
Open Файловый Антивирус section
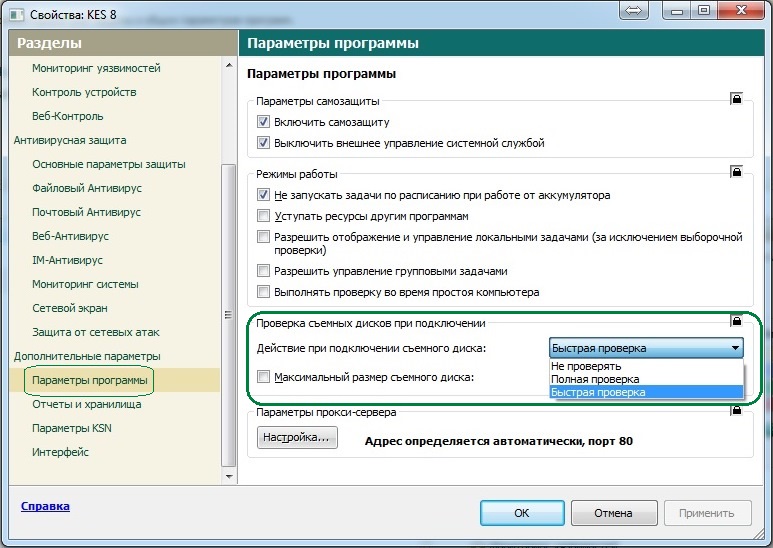point(87,188)
